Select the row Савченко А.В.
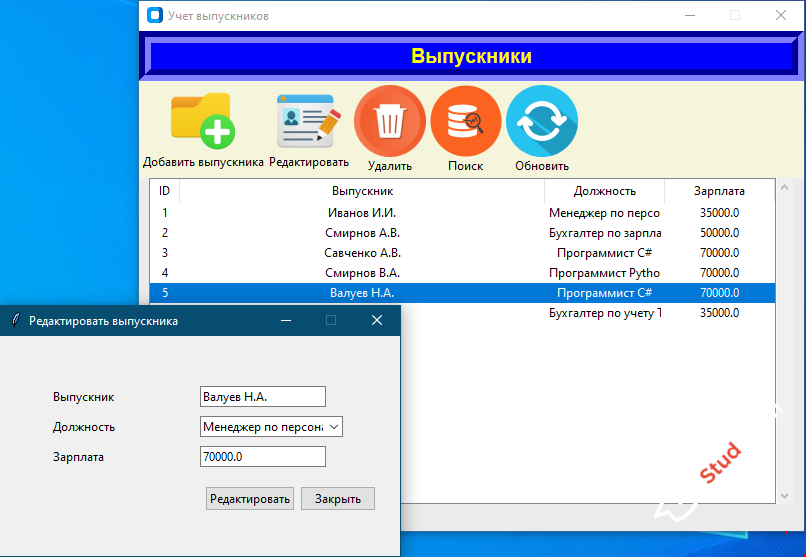Viewport: 806px width, 557px height. pyautogui.click(x=462, y=253)
